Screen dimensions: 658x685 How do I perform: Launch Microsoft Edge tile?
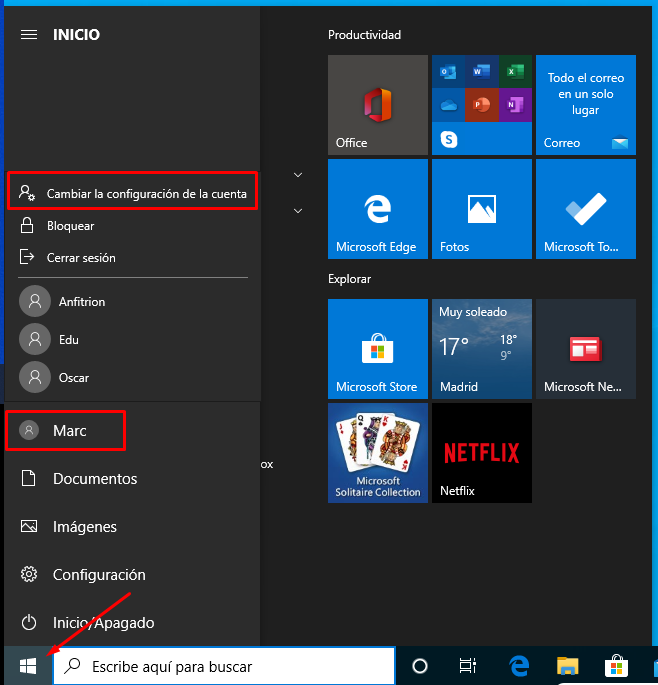coord(377,209)
